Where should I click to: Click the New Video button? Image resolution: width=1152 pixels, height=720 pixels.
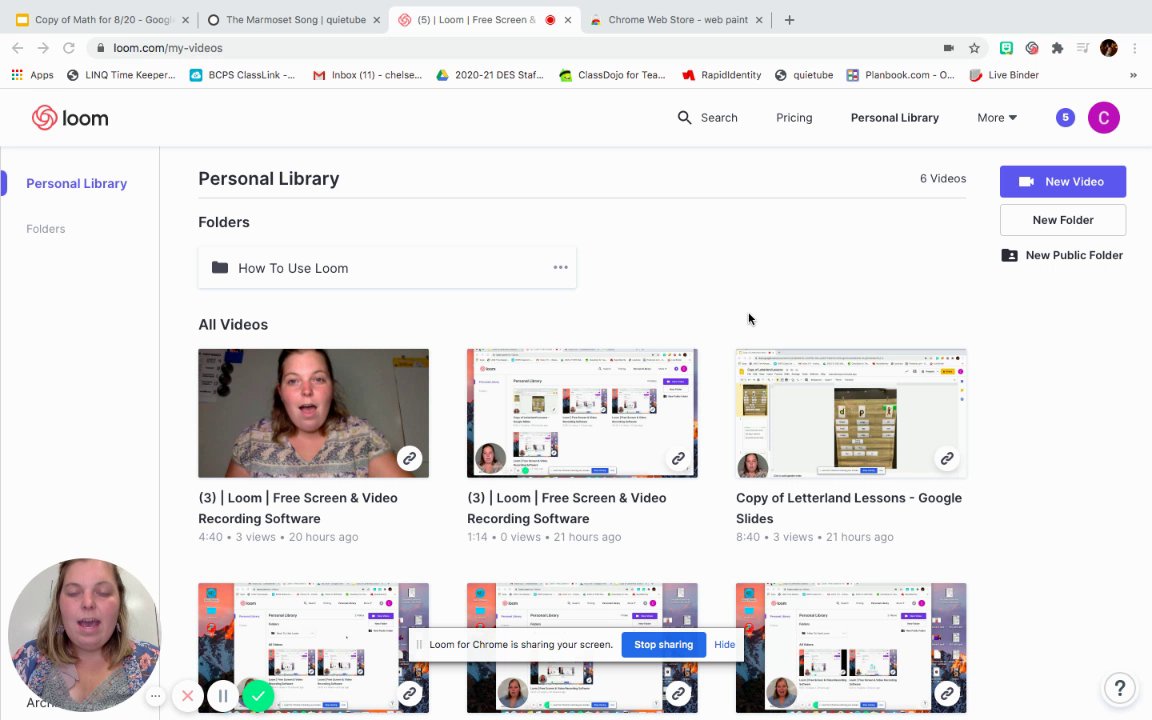(1062, 181)
